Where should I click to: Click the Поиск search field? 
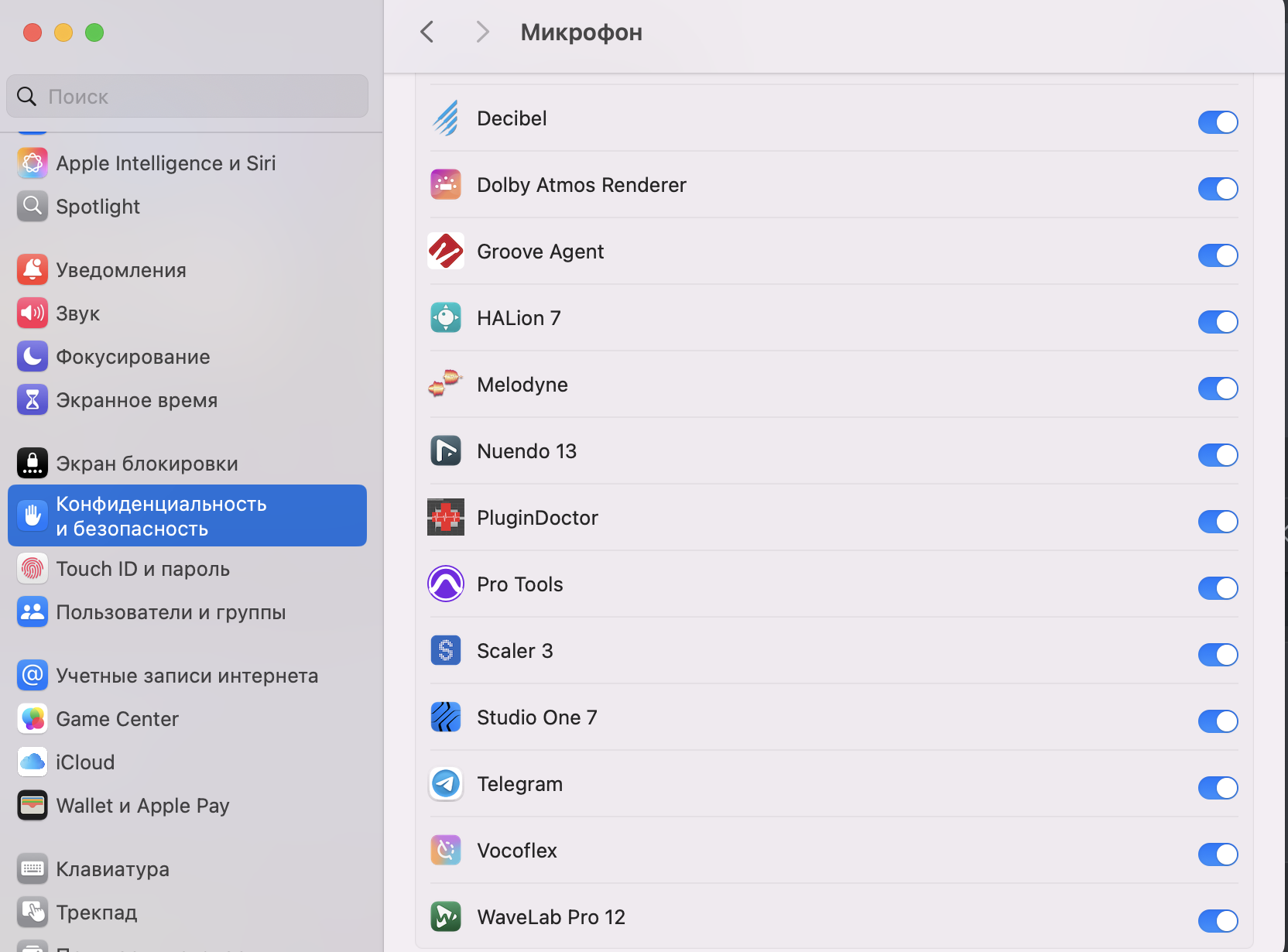(x=187, y=96)
